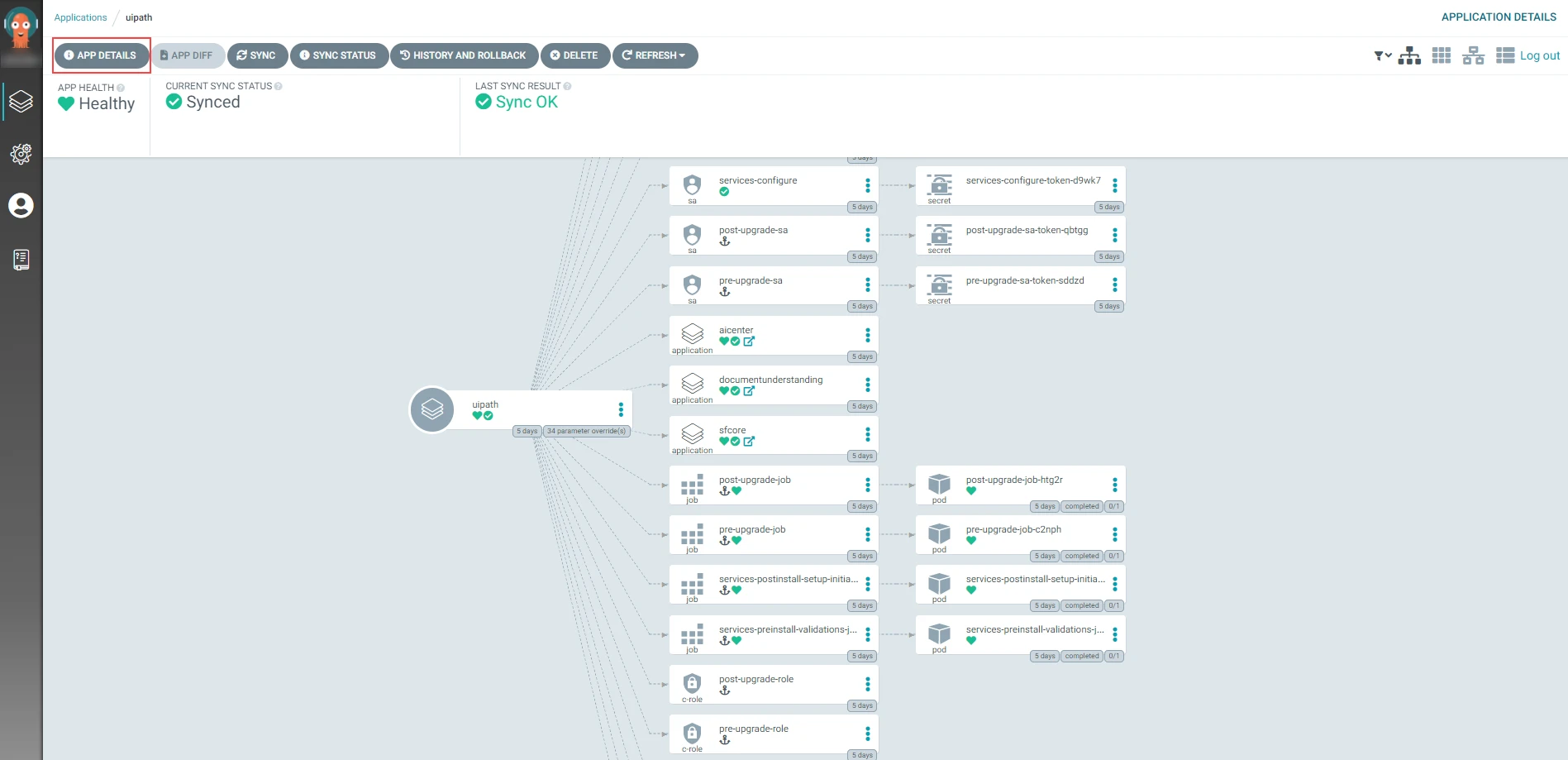Switch to pods grid view icon
The width and height of the screenshot is (1568, 760).
[x=1442, y=55]
